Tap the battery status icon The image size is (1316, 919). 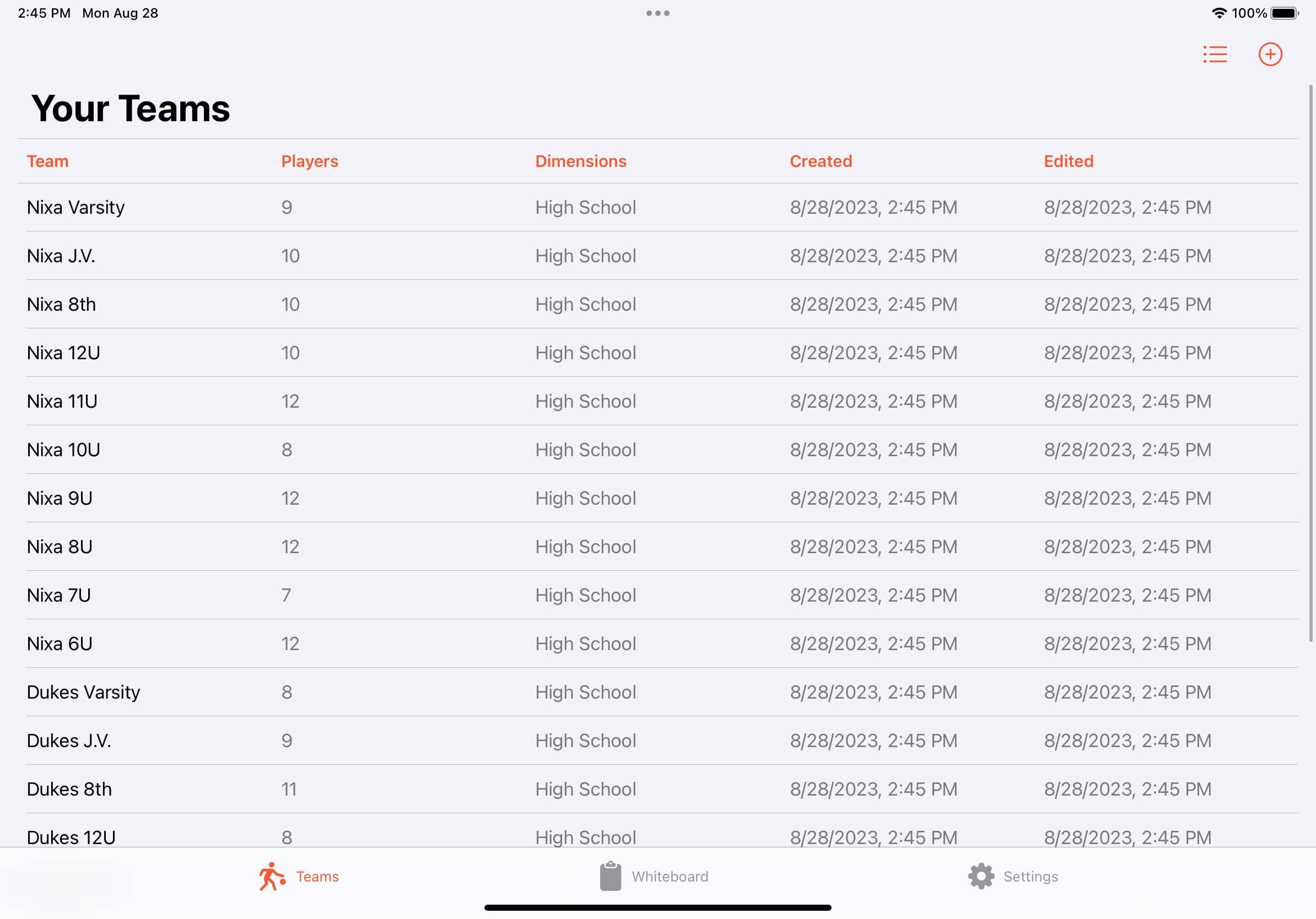[1284, 13]
